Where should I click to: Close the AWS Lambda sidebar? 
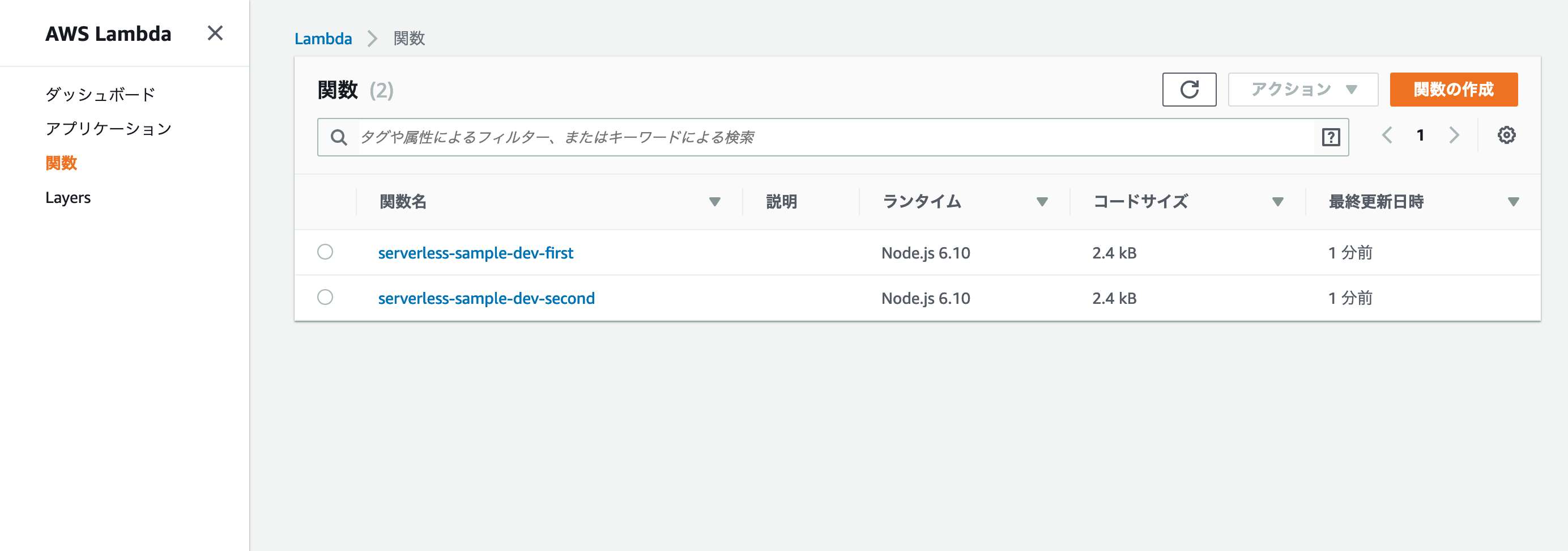click(x=215, y=33)
